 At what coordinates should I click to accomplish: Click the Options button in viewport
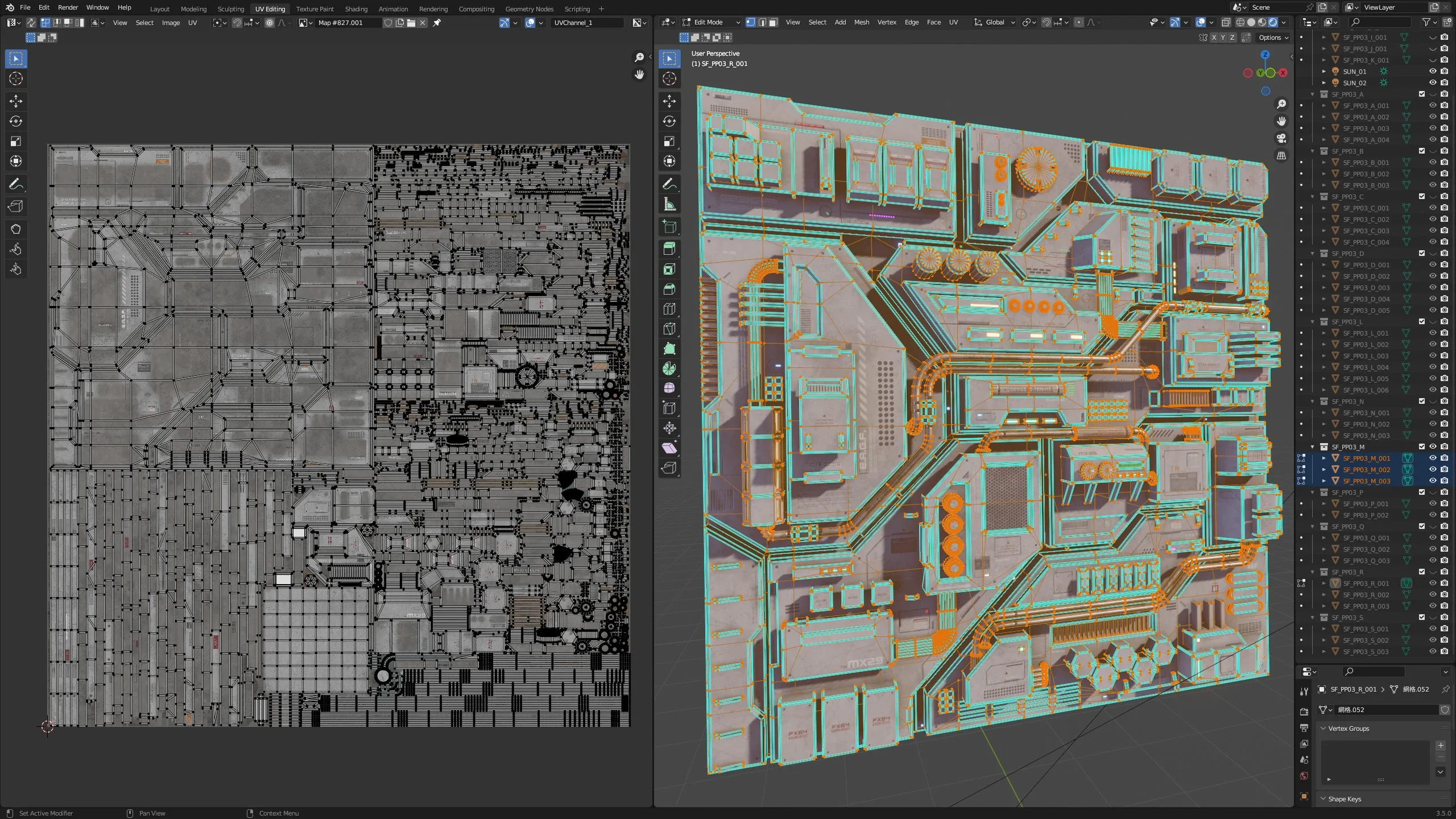1273,38
